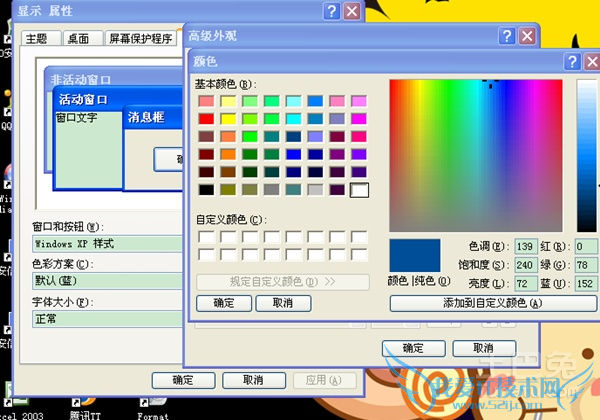The width and height of the screenshot is (600, 420).
Task: Pick the black swatch in basic colors
Action: click(x=206, y=189)
